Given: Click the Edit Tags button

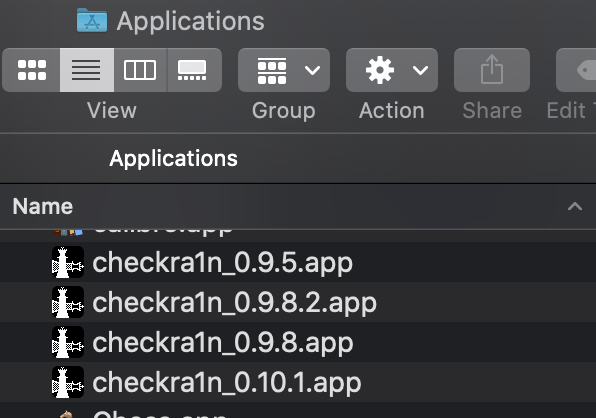Looking at the screenshot, I should point(576,70).
